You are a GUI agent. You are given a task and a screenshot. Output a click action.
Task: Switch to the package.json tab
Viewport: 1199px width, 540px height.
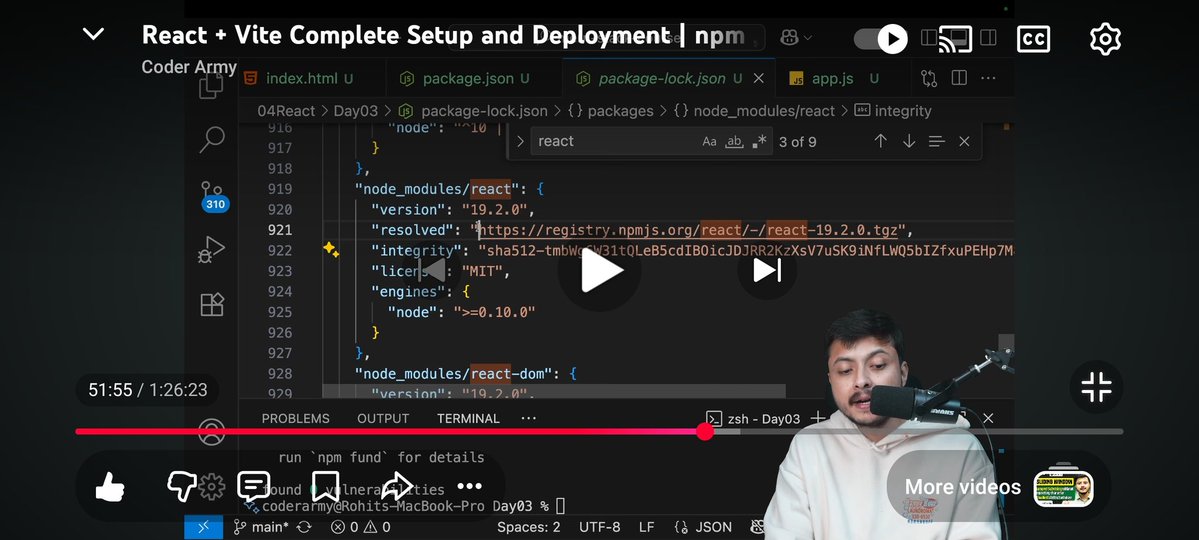tap(466, 79)
